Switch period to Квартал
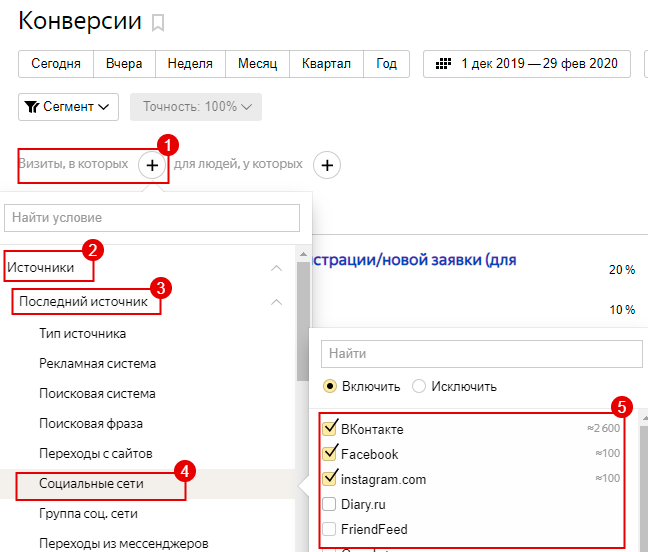The image size is (648, 552). click(x=326, y=64)
